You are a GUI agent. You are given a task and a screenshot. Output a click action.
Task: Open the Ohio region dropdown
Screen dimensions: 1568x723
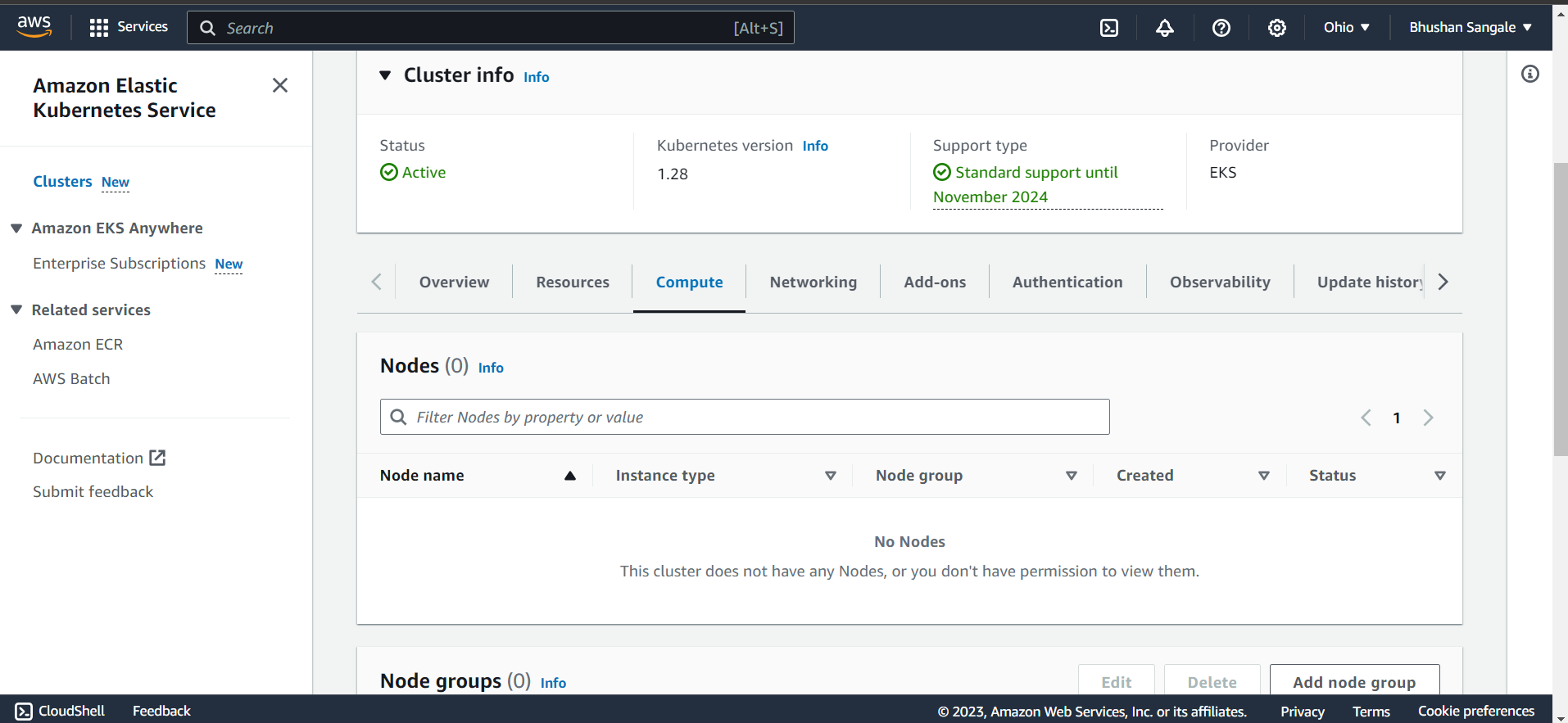point(1347,27)
